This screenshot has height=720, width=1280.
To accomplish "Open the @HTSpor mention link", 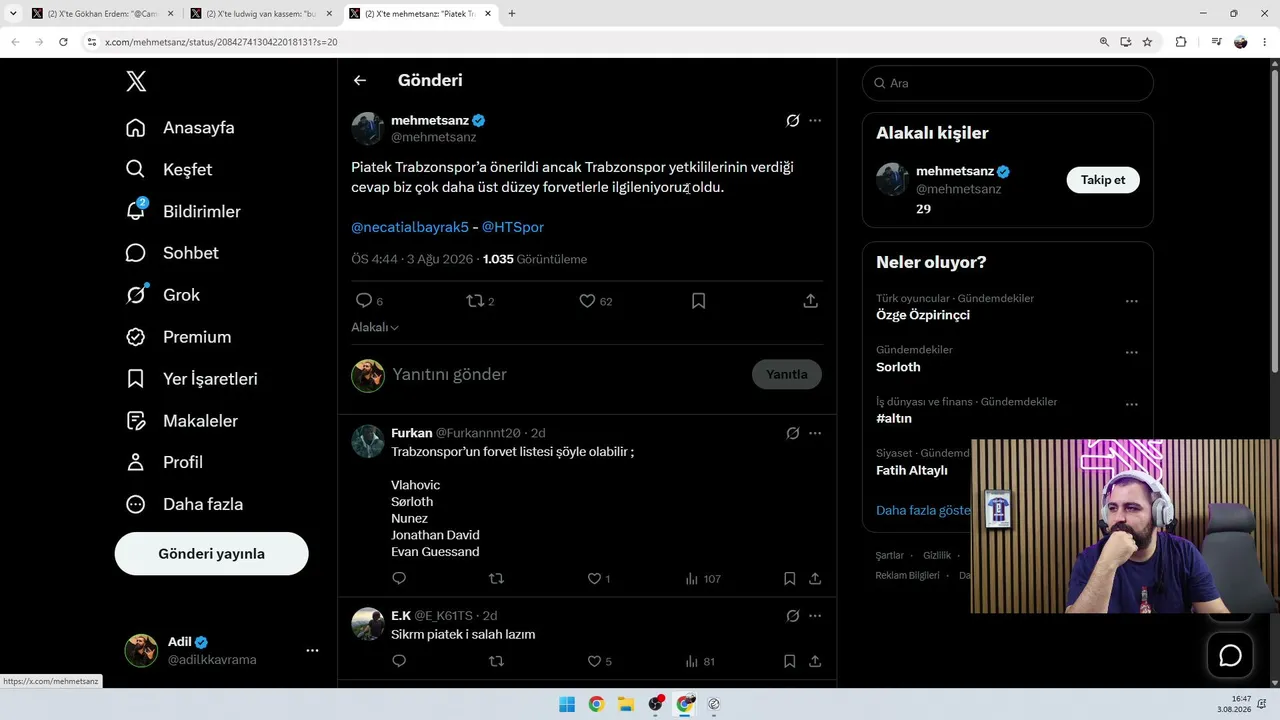I will pyautogui.click(x=513, y=227).
